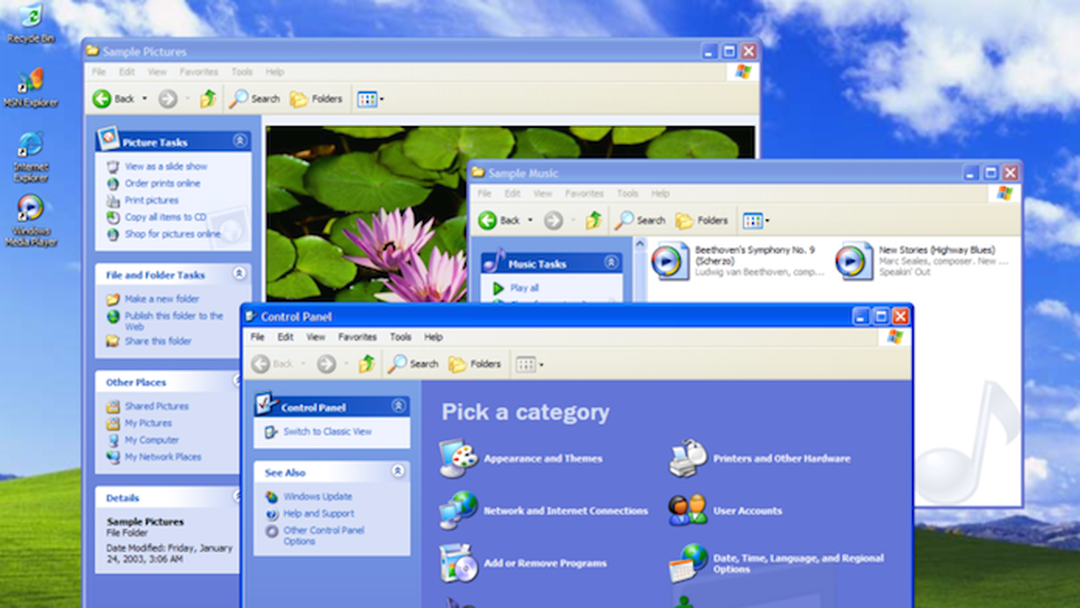Image resolution: width=1080 pixels, height=608 pixels.
Task: Open File menu in Sample Pictures window
Action: click(x=99, y=72)
